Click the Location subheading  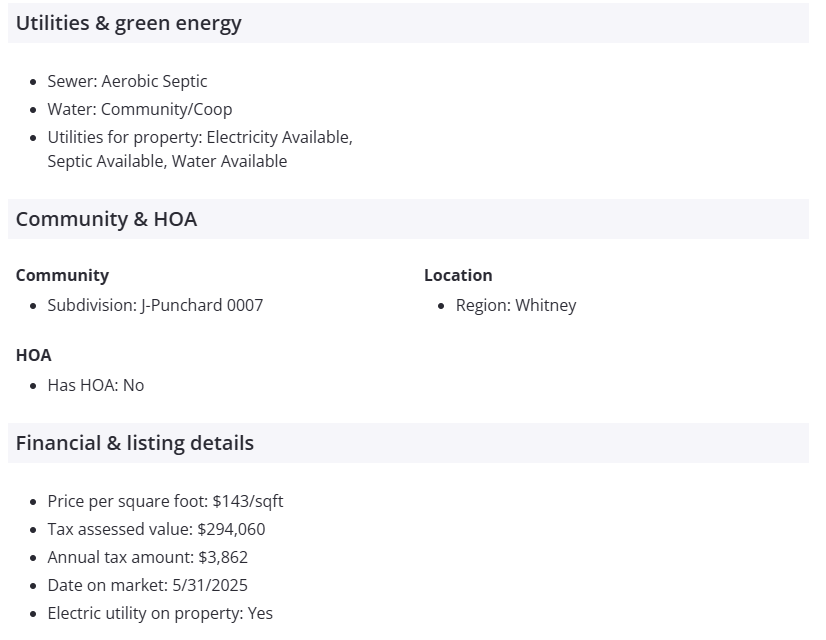tap(458, 275)
